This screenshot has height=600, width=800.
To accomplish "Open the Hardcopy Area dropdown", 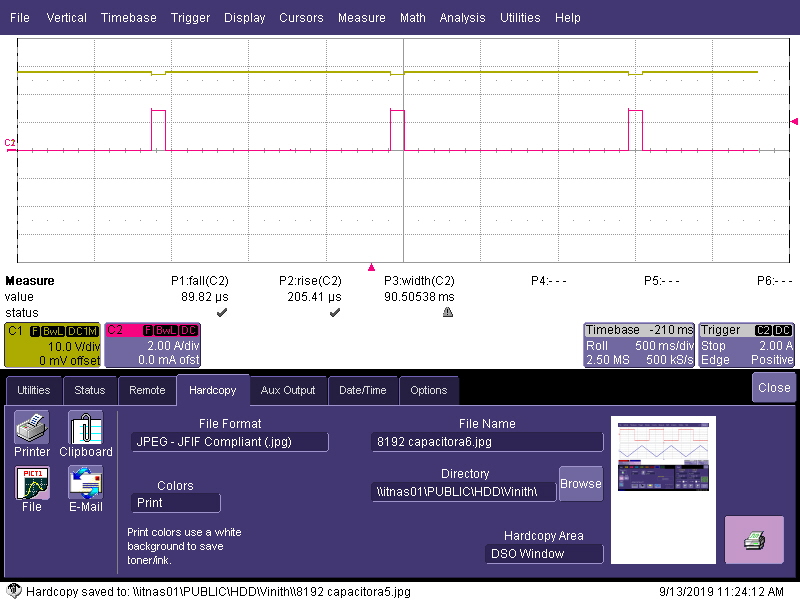I will (544, 554).
